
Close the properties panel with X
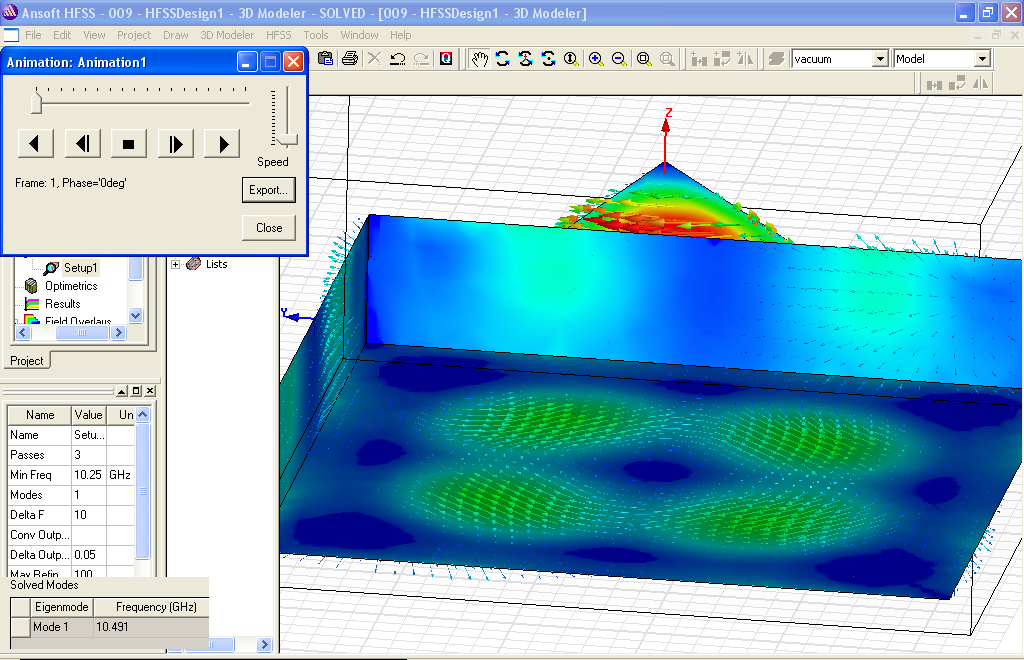(x=150, y=391)
